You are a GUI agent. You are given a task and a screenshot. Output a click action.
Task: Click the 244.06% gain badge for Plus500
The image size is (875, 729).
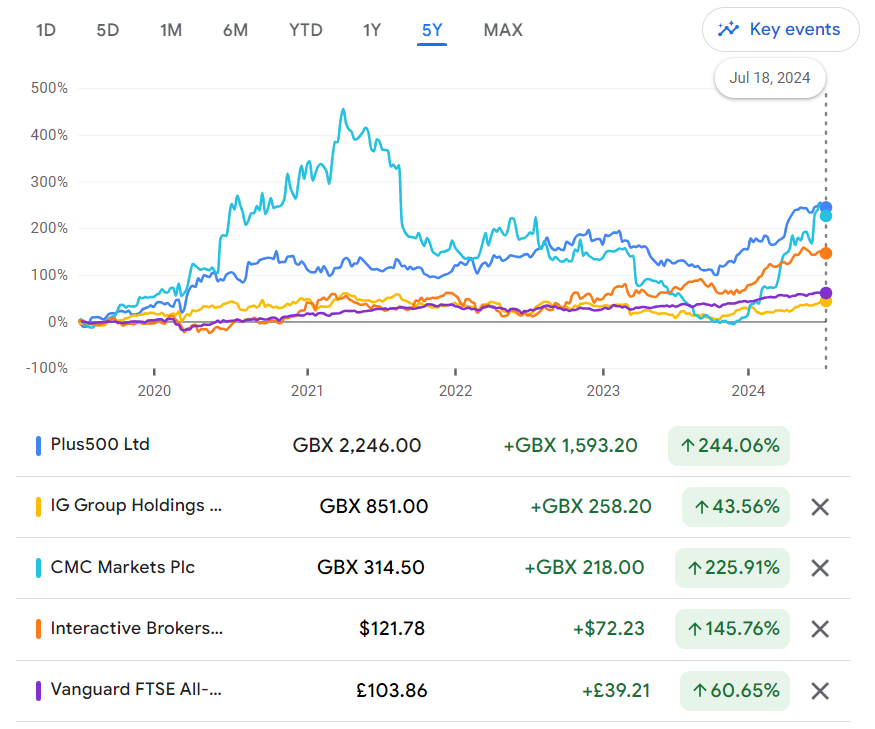pos(729,445)
